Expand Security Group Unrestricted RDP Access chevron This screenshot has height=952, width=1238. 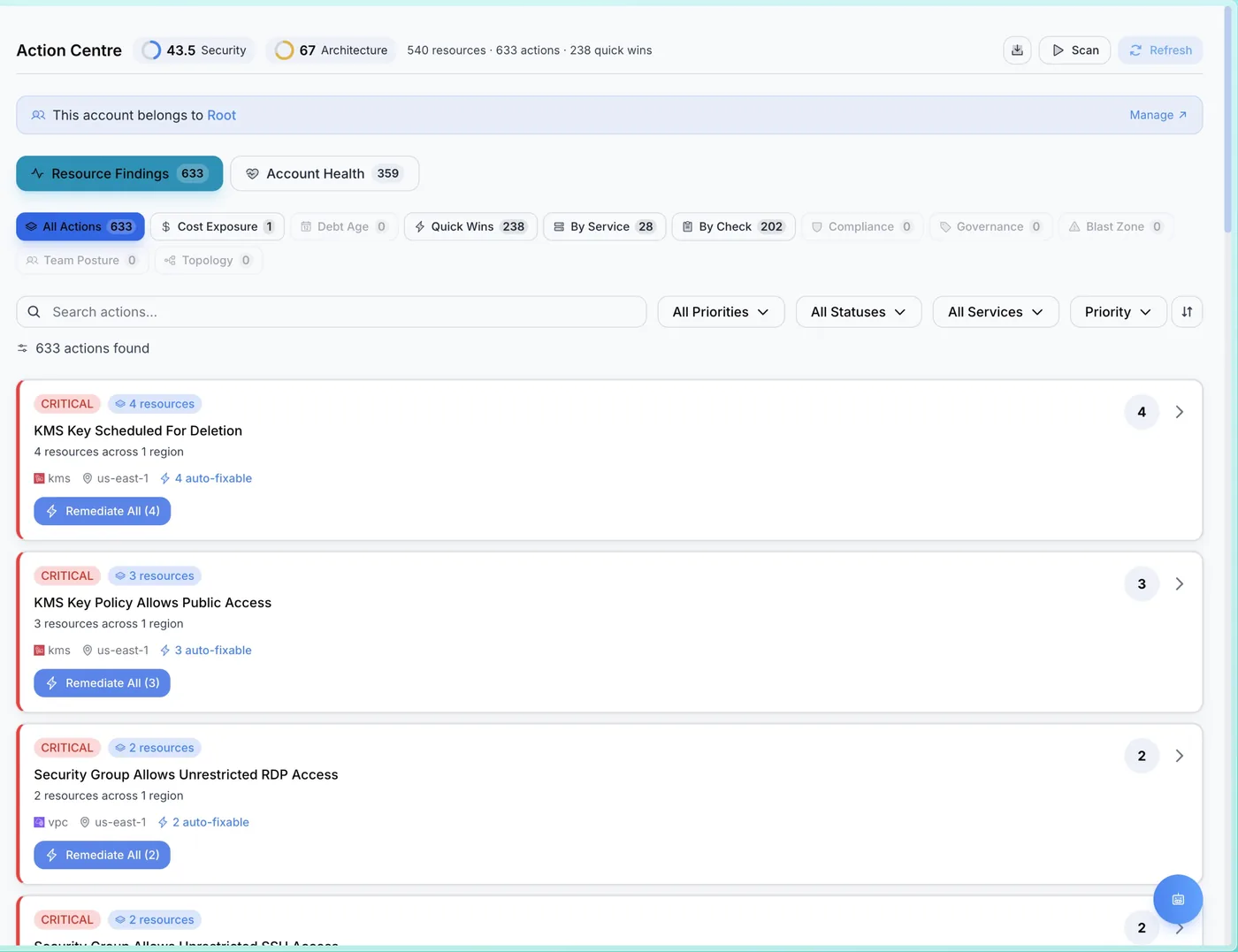tap(1180, 756)
